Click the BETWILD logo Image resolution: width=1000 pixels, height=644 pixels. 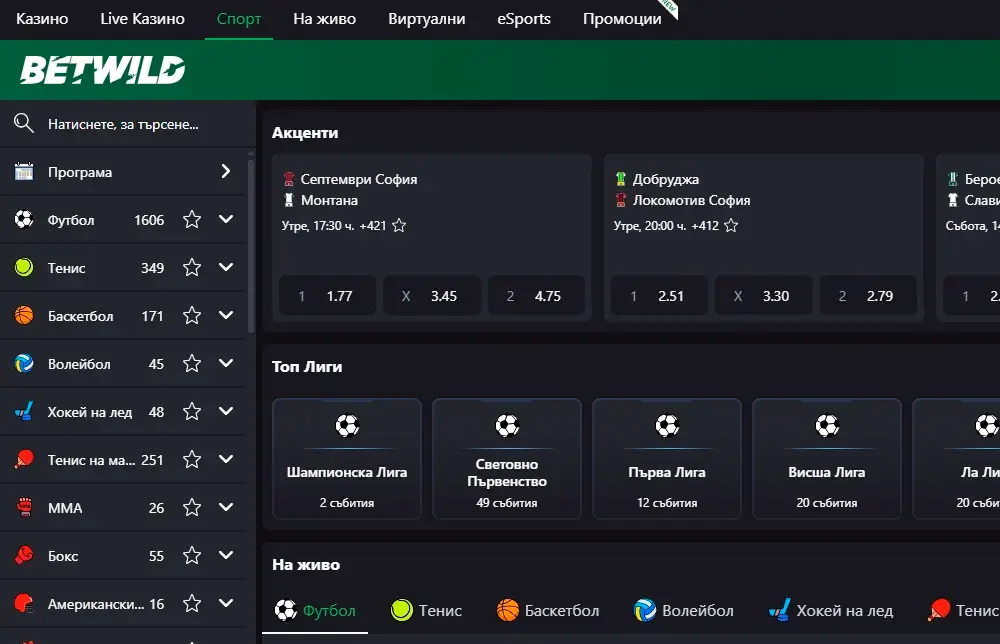tap(103, 70)
